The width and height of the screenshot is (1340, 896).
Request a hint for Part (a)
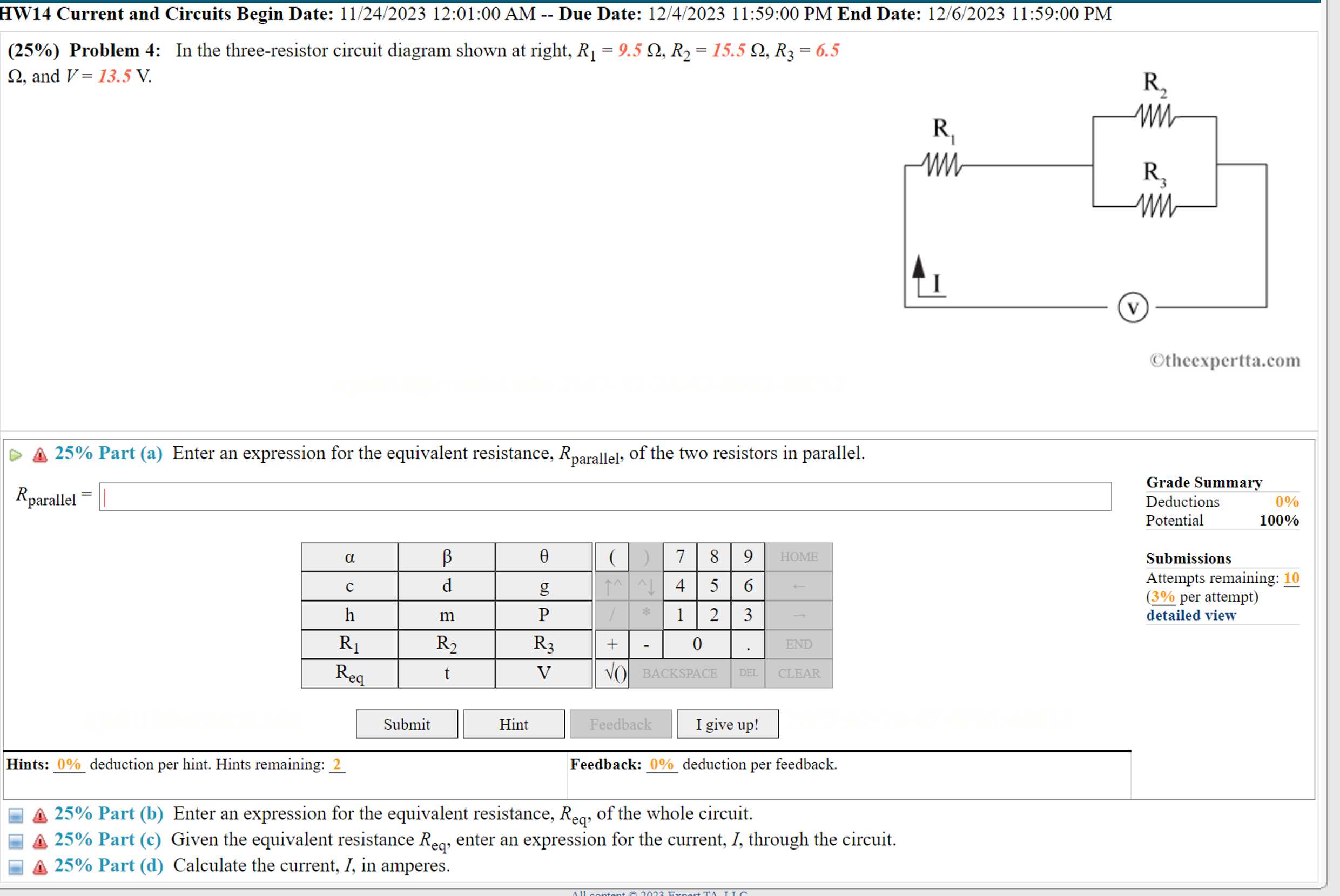point(513,723)
